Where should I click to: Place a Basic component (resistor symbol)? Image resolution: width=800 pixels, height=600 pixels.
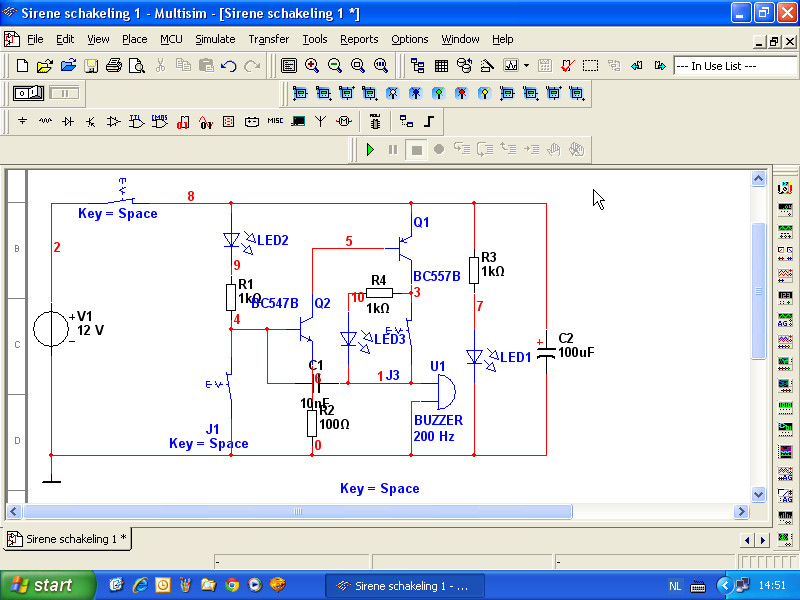coord(45,122)
